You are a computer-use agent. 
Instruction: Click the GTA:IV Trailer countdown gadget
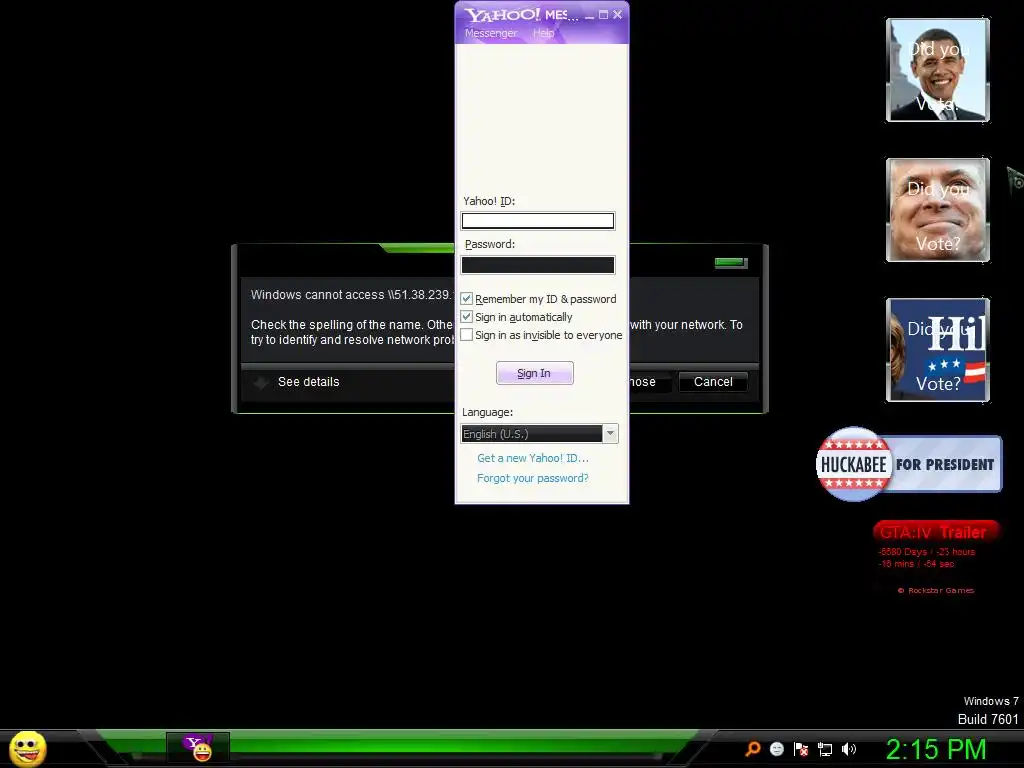click(x=935, y=558)
